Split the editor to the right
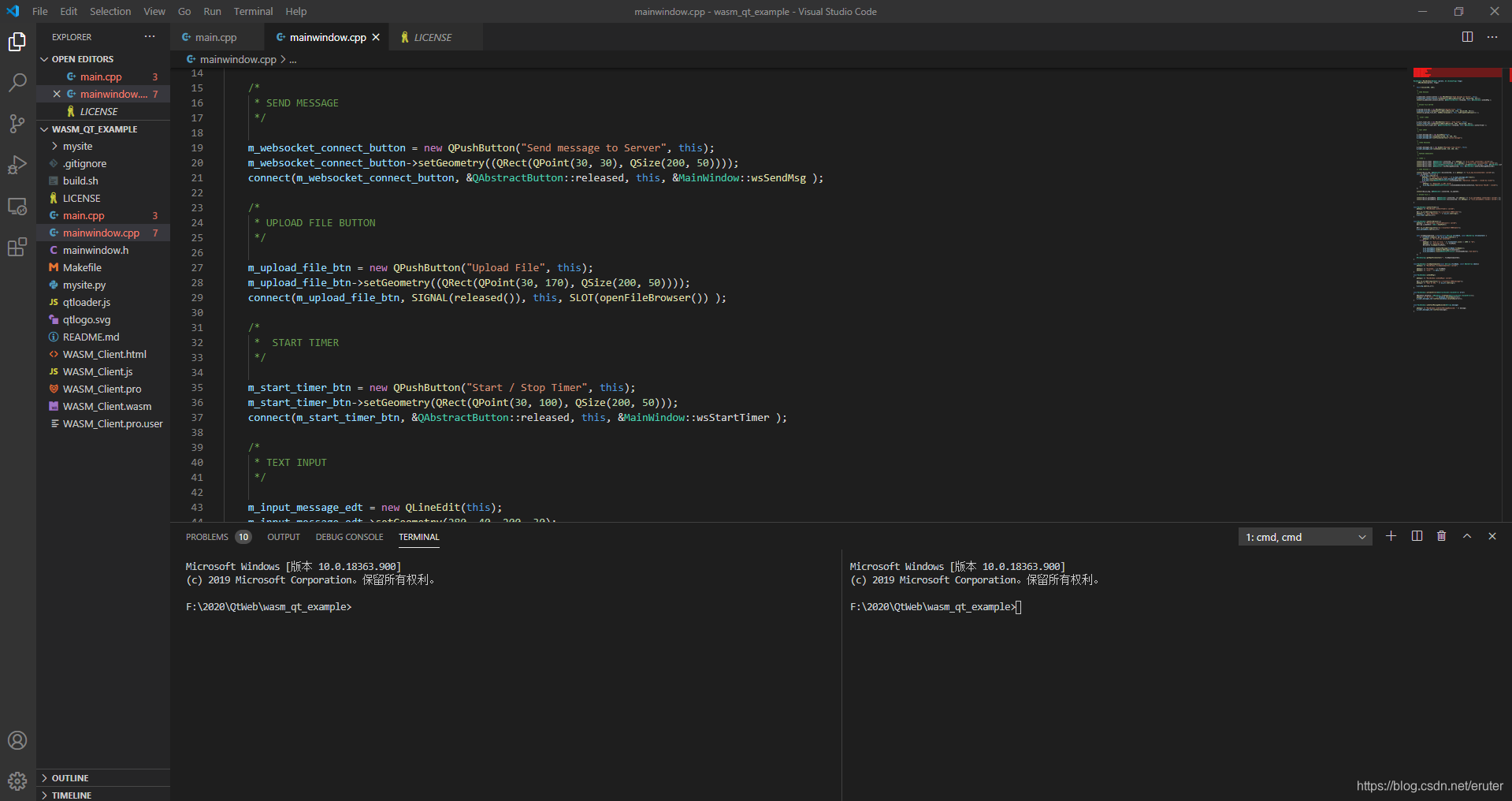This screenshot has height=801, width=1512. click(x=1467, y=37)
